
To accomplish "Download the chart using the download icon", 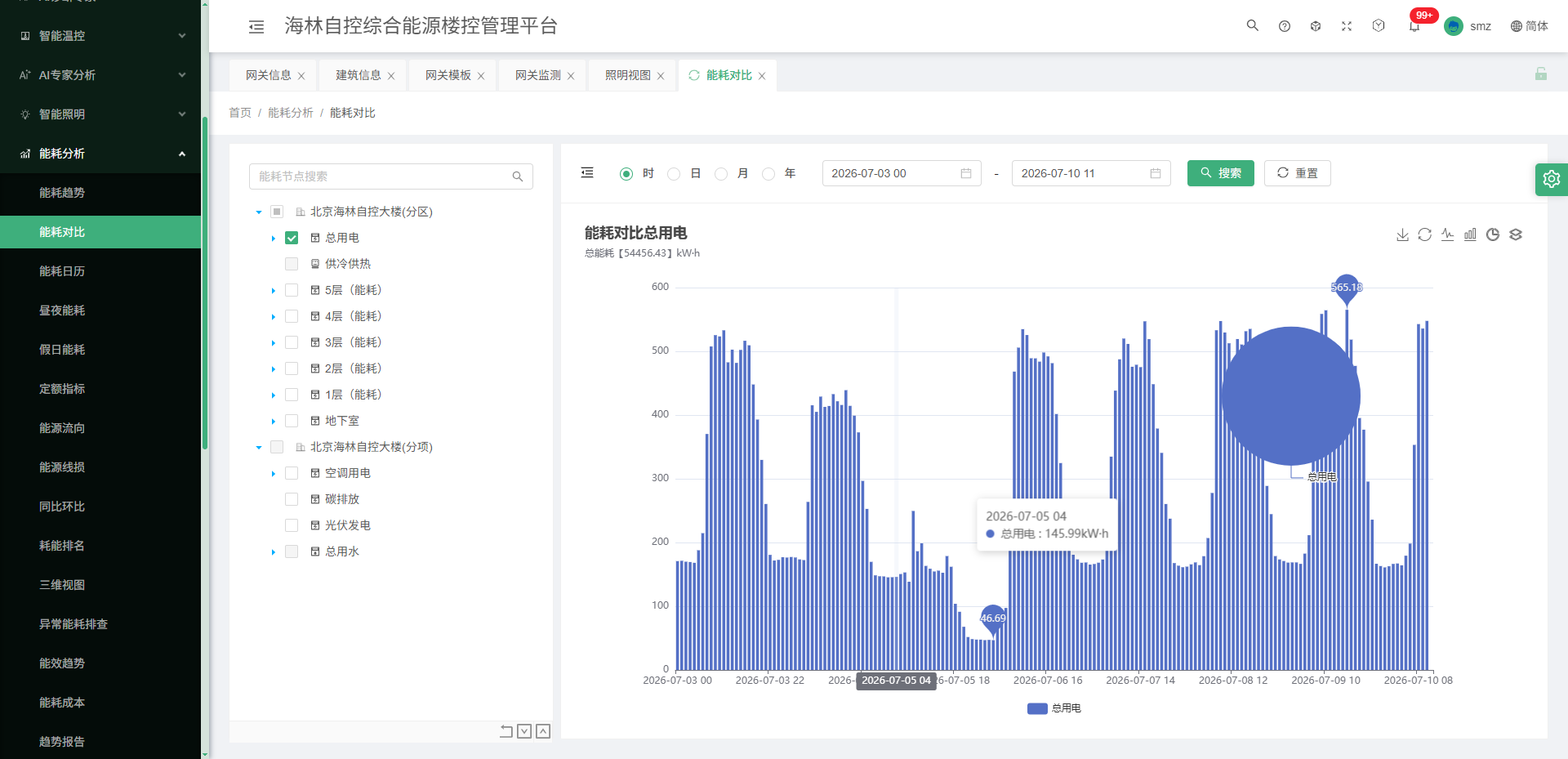I will coord(1402,234).
